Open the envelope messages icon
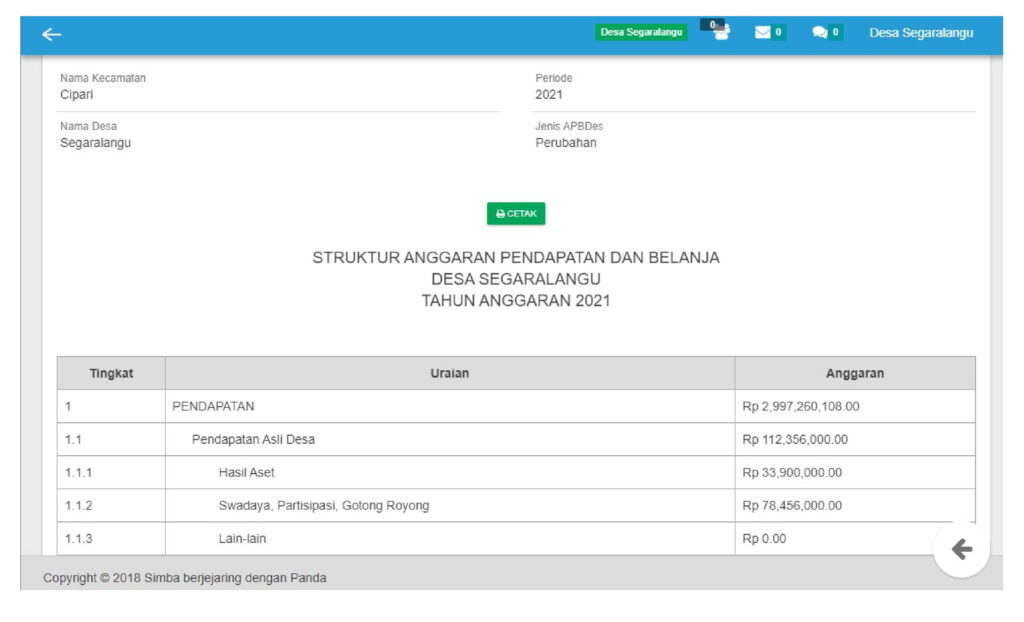This screenshot has width=1024, height=622. (768, 32)
